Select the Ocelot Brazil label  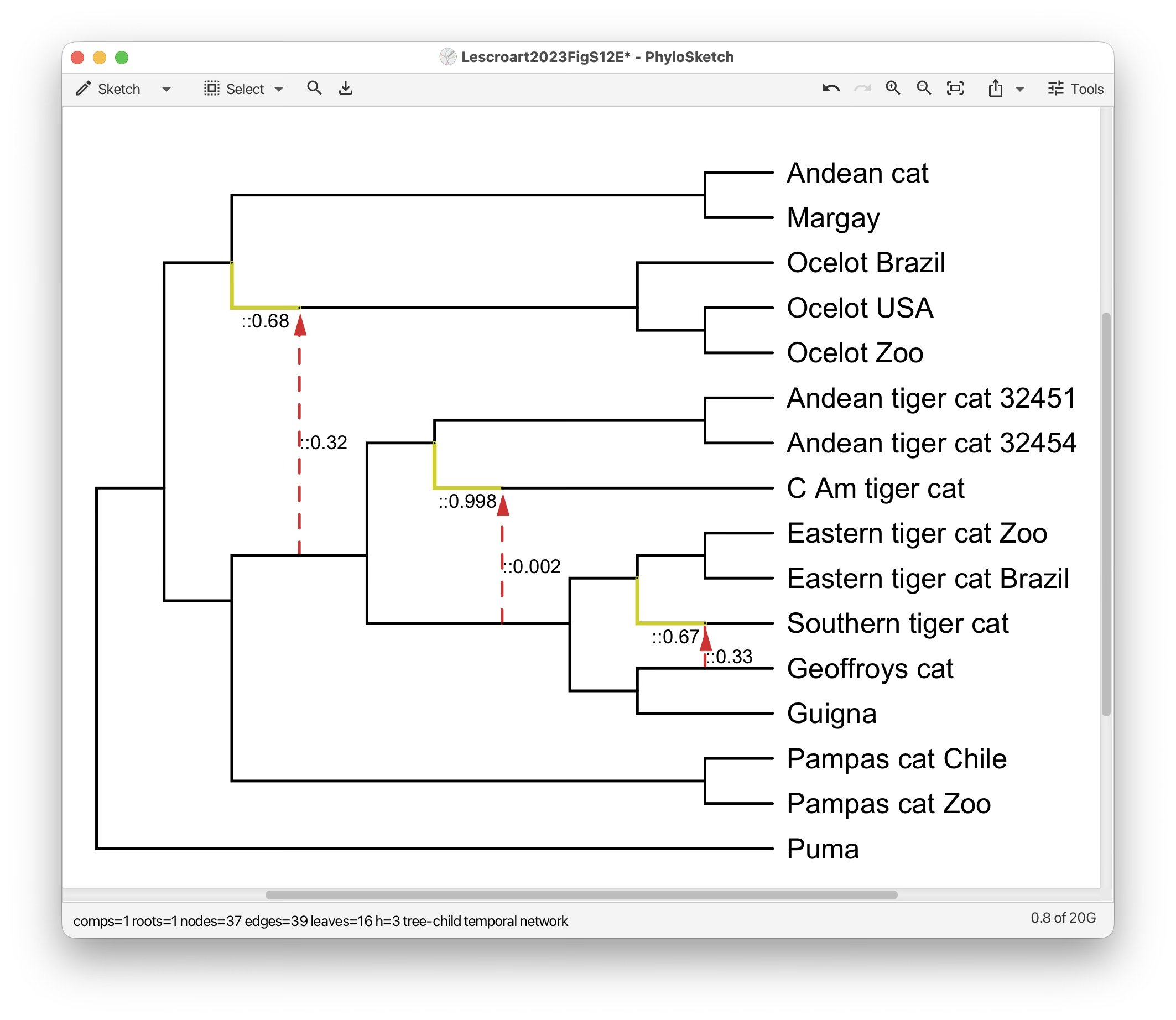866,263
